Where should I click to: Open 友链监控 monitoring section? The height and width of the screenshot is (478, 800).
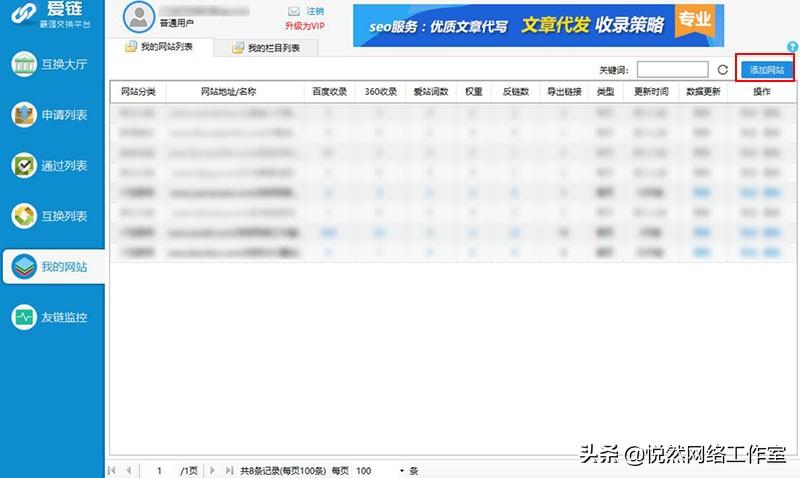point(49,317)
